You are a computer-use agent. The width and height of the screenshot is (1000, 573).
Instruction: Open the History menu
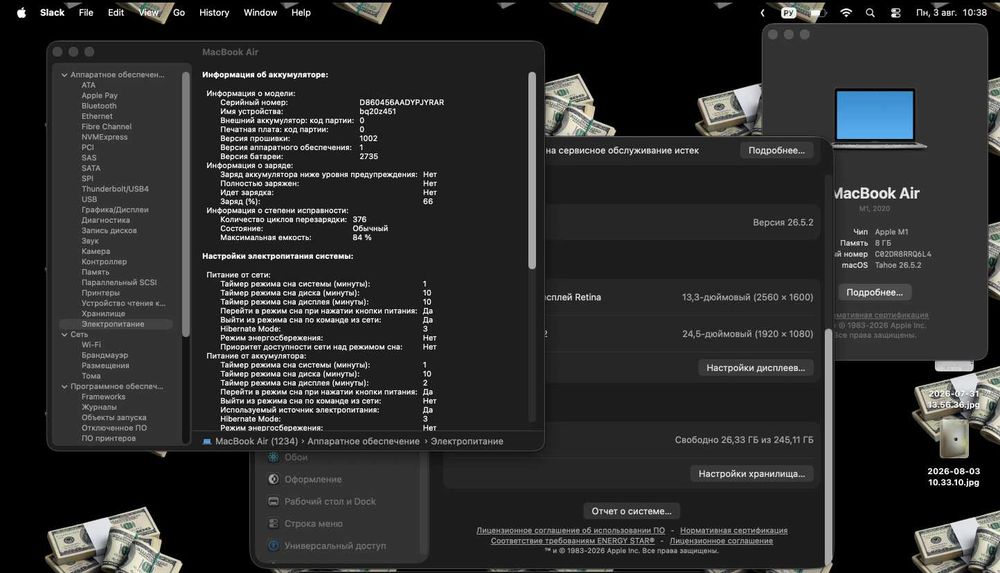(x=214, y=12)
